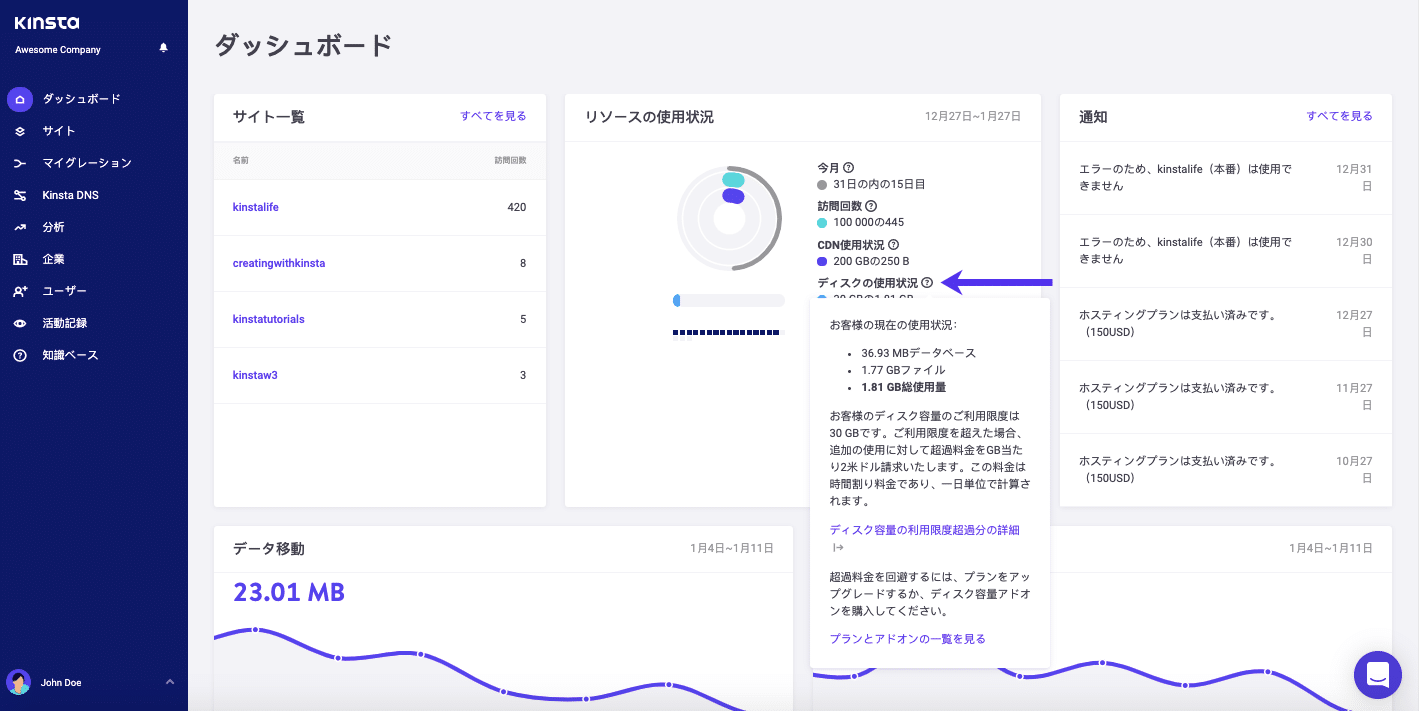The height and width of the screenshot is (711, 1419).
Task: Click the Awesome Company name
Action: [58, 50]
